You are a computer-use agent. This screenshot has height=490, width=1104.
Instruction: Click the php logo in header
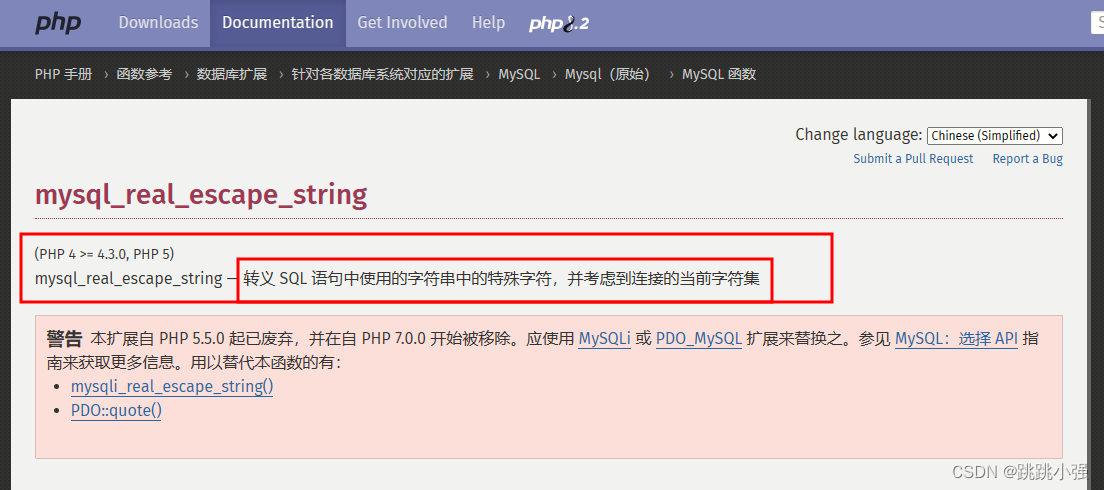click(58, 23)
